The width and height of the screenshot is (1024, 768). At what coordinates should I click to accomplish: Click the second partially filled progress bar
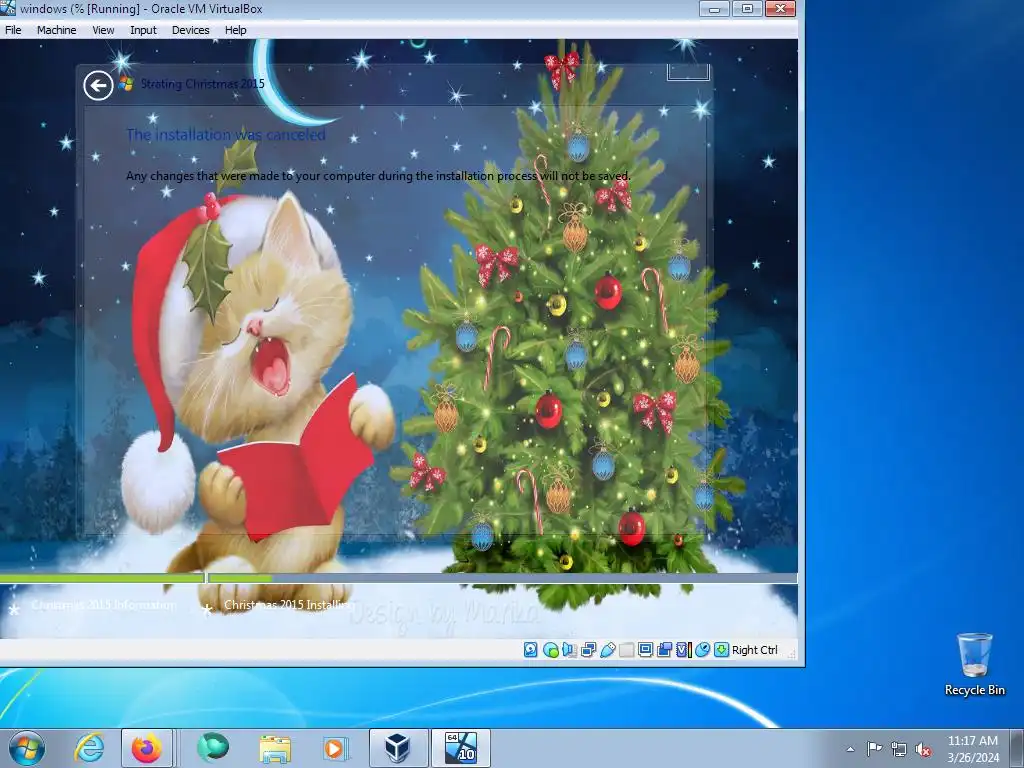502,578
